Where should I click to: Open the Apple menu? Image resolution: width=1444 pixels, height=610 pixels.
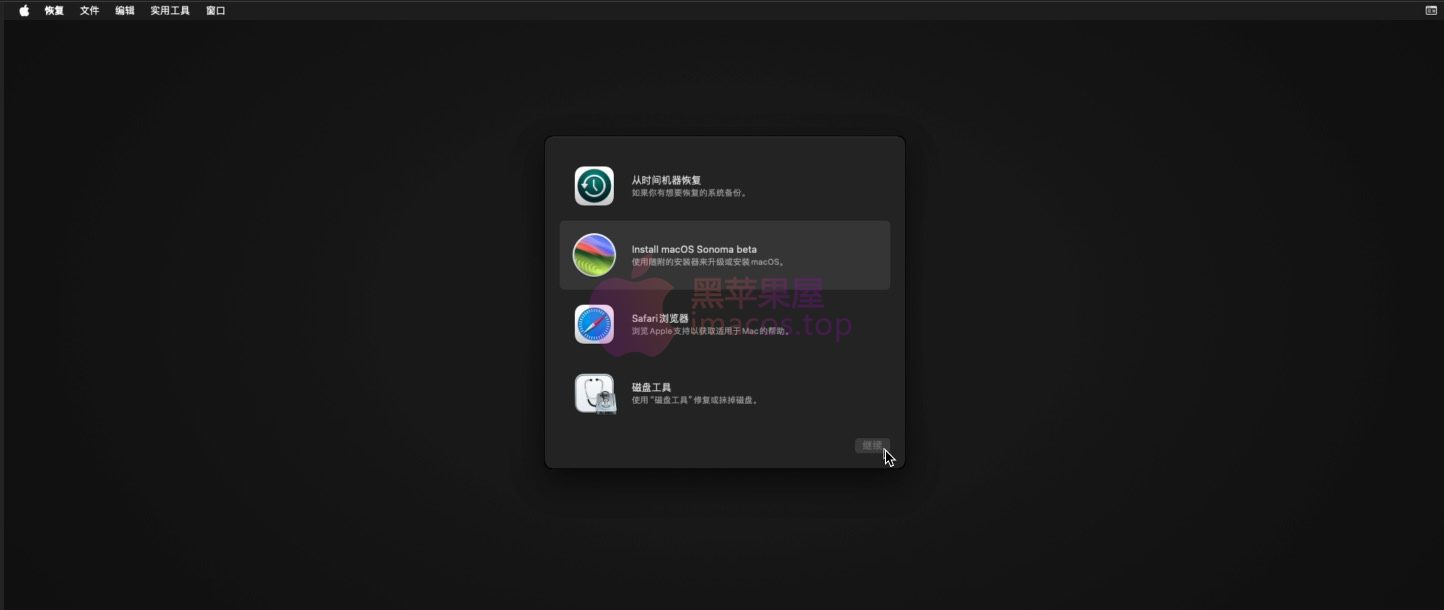(x=24, y=10)
